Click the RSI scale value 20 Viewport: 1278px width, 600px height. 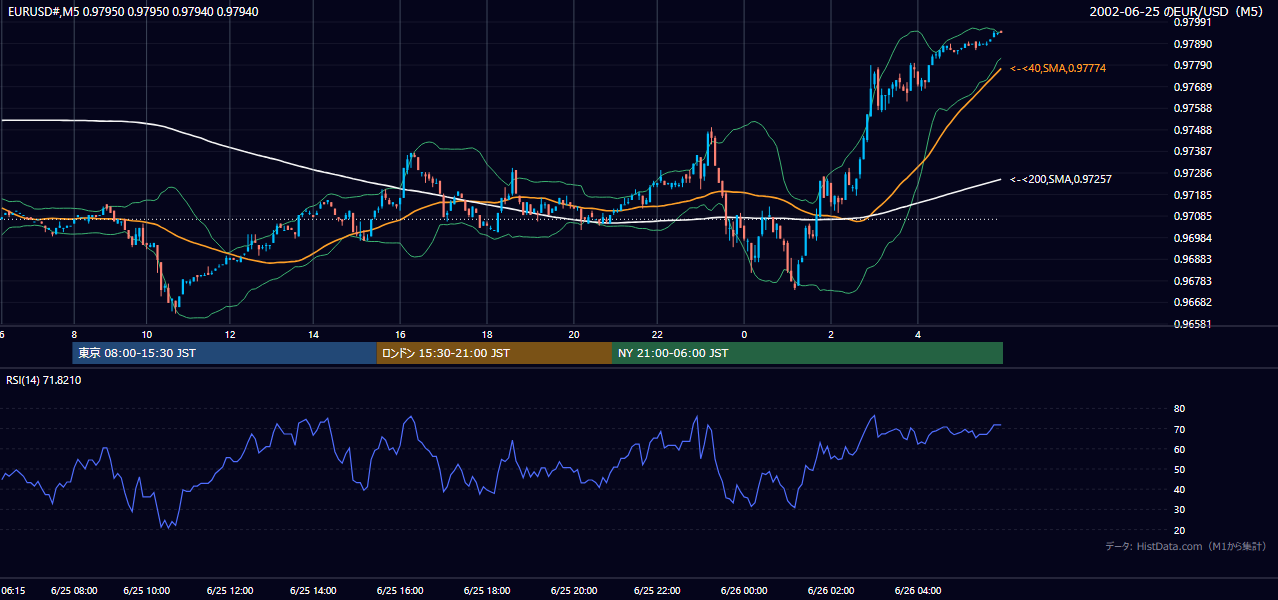(x=1179, y=530)
